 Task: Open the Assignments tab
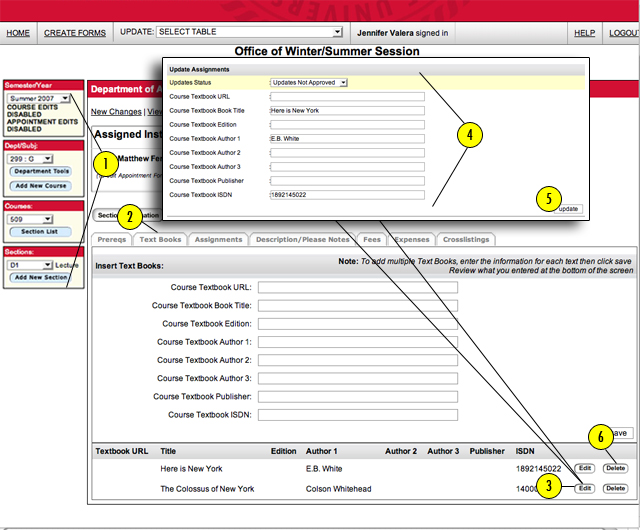[x=218, y=240]
